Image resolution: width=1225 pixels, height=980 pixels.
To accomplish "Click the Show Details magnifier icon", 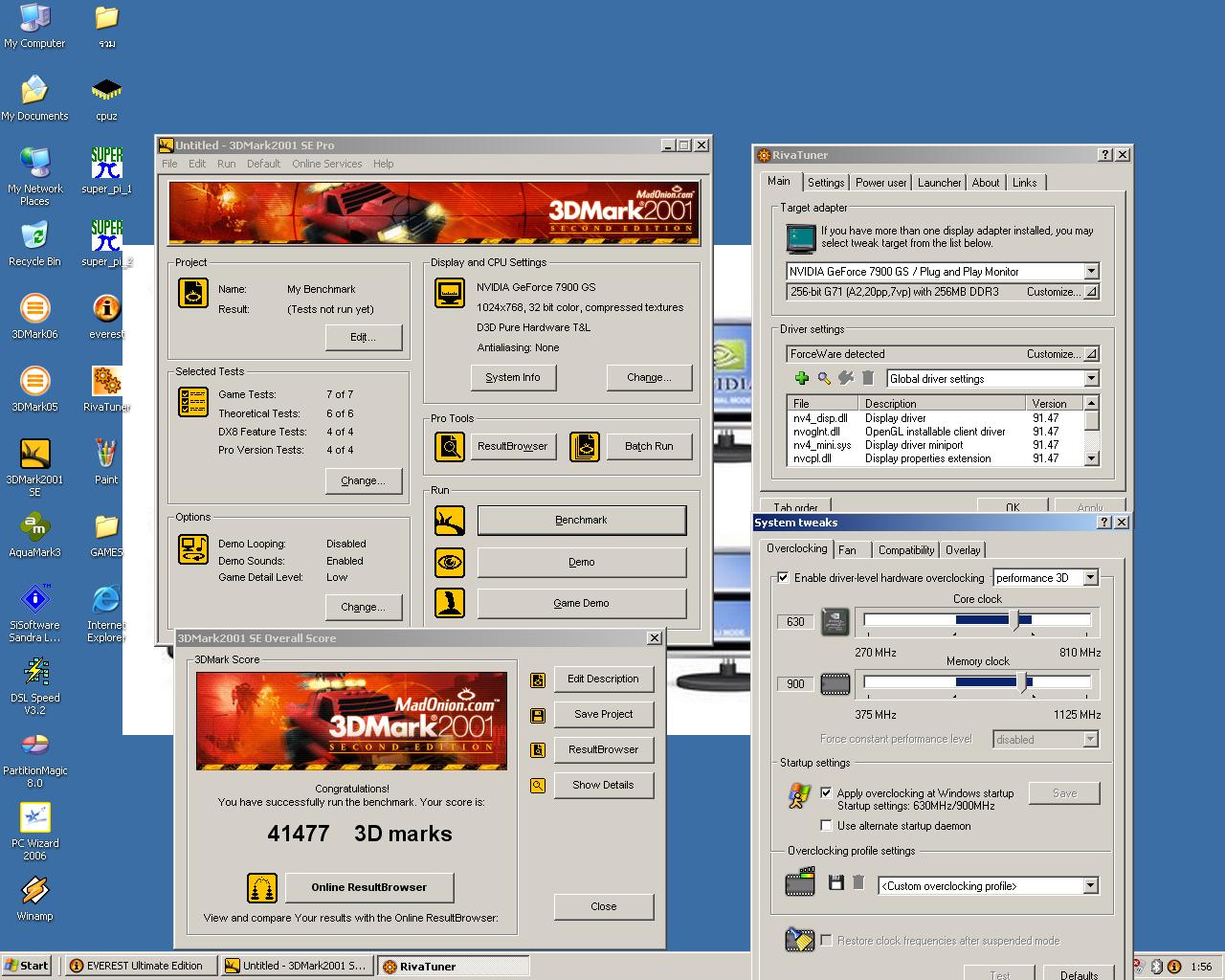I will click(538, 786).
